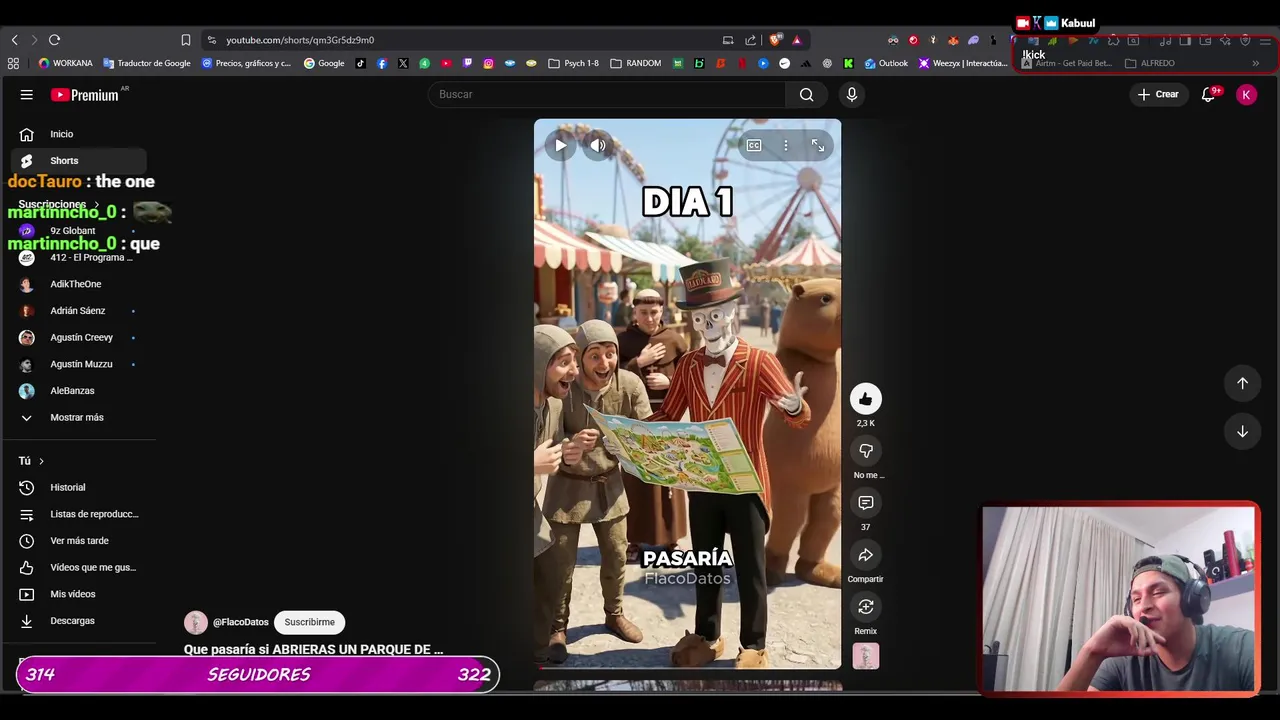This screenshot has height=720, width=1280.
Task: Open Historial in the sidebar
Action: click(78, 488)
